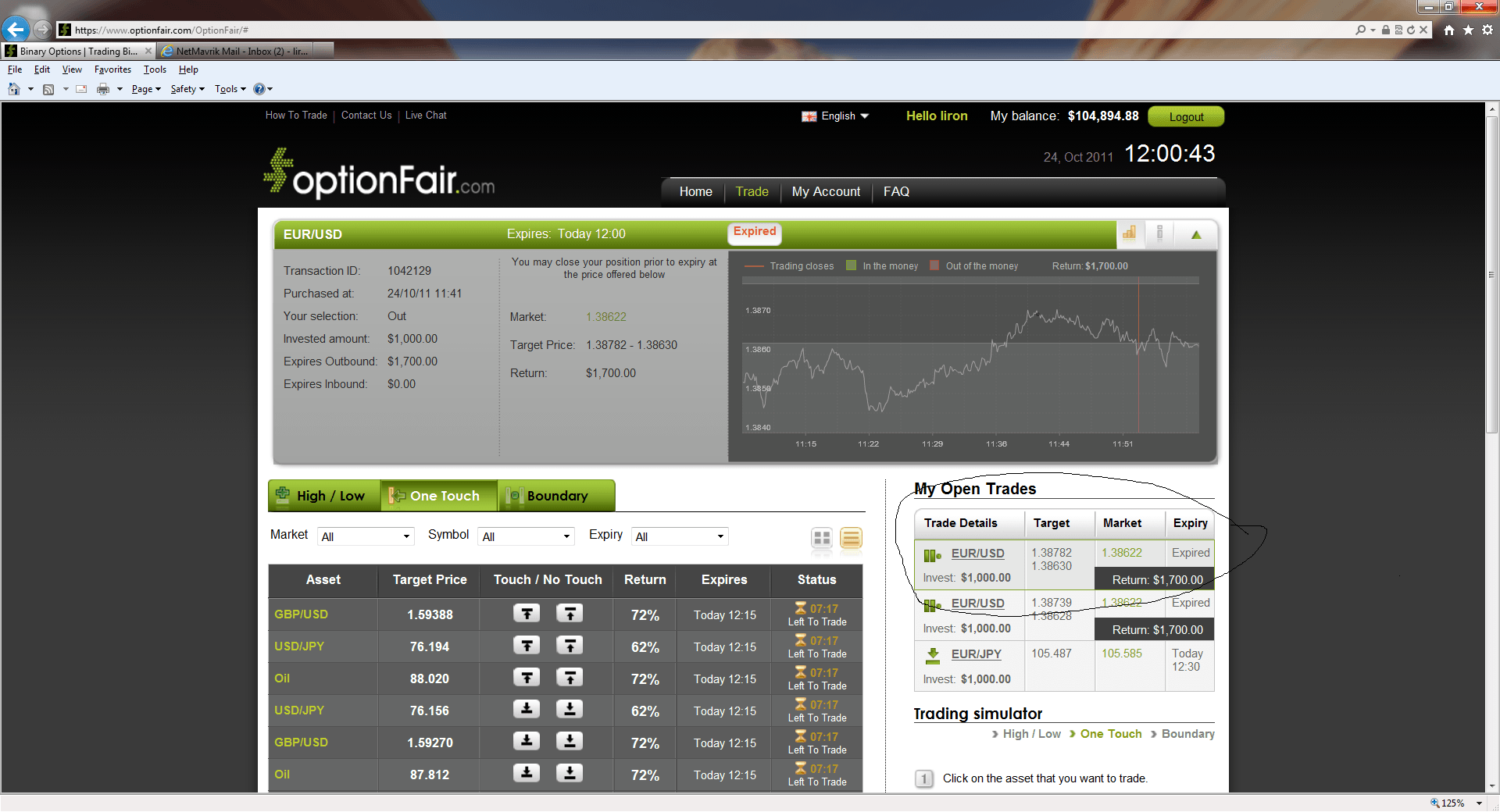Click the browser Forward arrow
This screenshot has width=1500, height=812.
(x=42, y=30)
